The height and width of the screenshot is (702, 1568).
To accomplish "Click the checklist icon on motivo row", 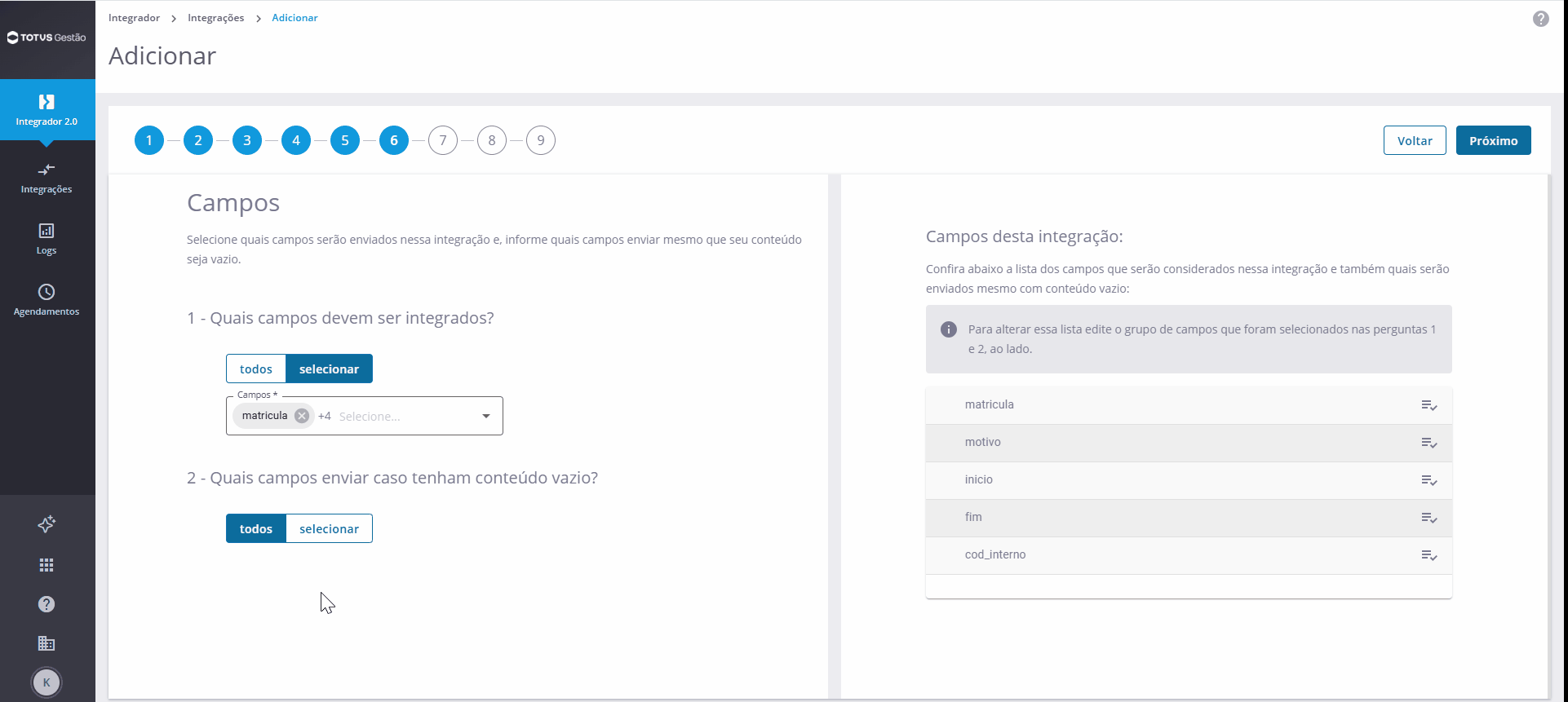I will pyautogui.click(x=1429, y=443).
